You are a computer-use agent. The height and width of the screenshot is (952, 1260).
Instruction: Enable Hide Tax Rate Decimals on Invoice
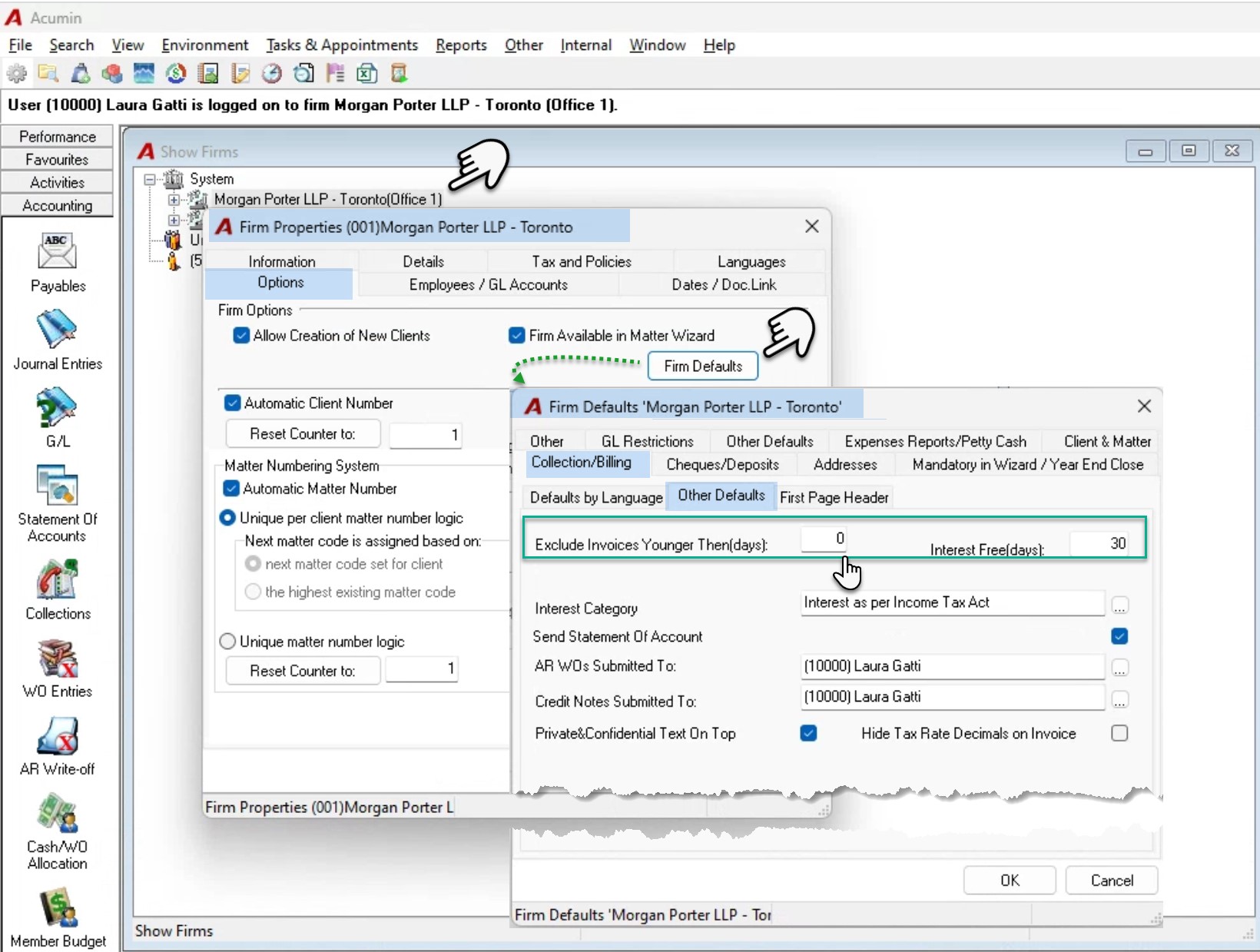pos(1119,733)
